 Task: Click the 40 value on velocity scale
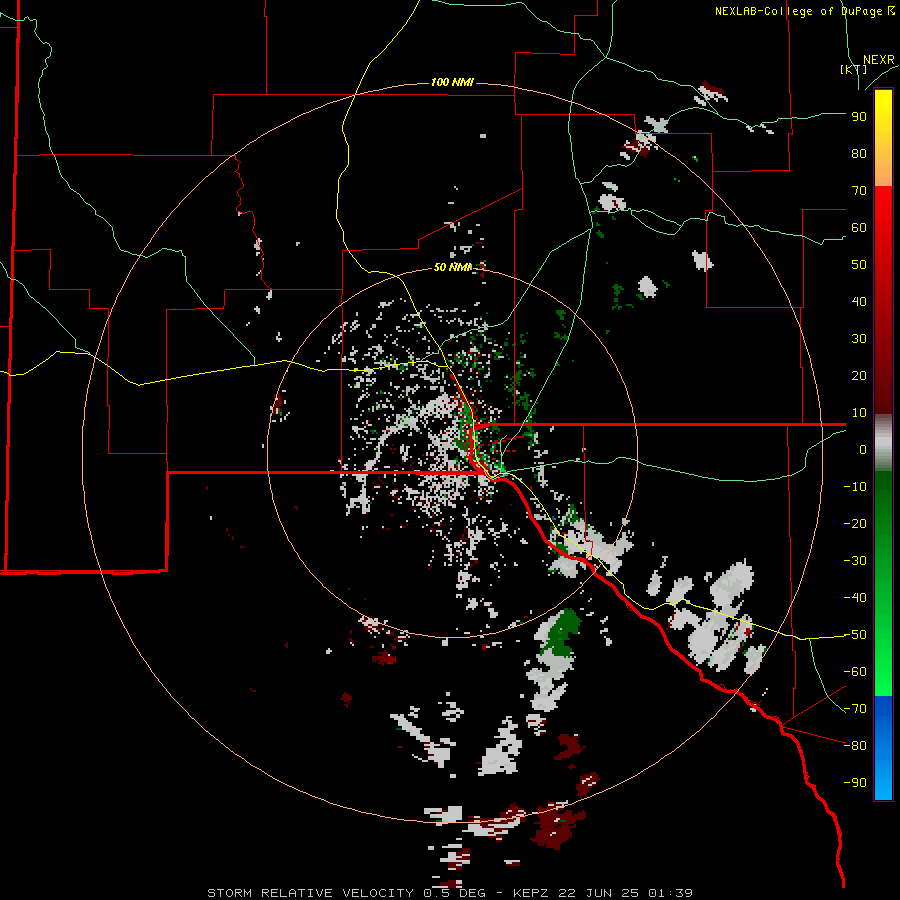tap(859, 302)
